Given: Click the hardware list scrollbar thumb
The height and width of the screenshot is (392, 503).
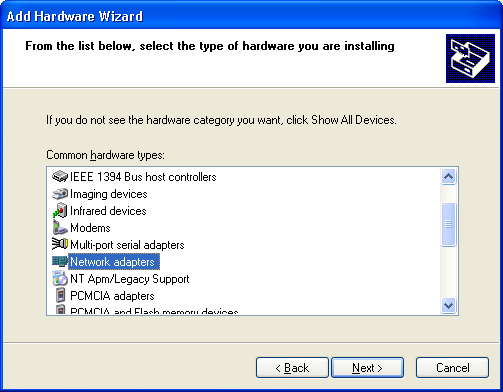Looking at the screenshot, I should [x=448, y=224].
